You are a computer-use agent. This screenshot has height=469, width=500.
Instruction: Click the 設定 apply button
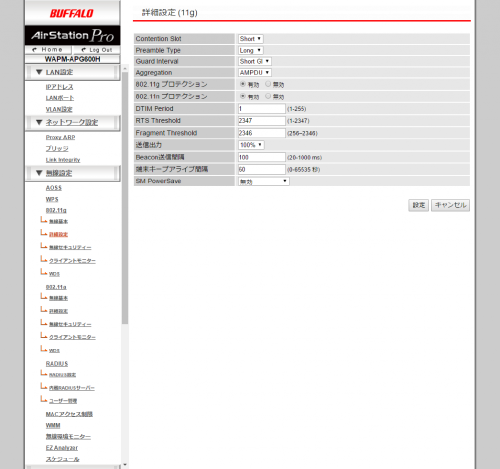419,205
